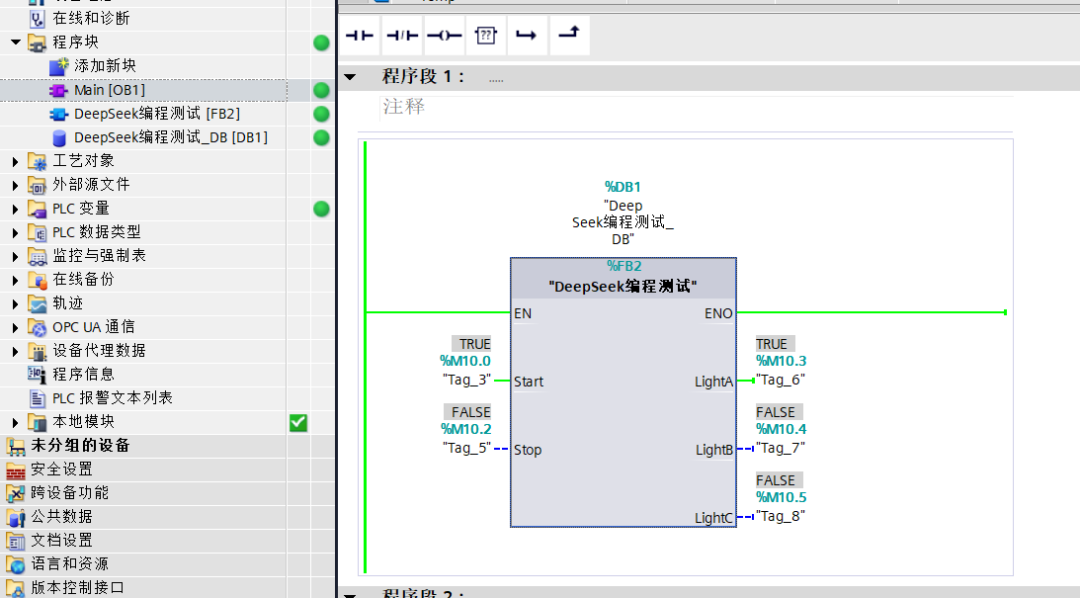This screenshot has width=1080, height=598.
Task: Click the 程序信息 icon
Action: 37,374
